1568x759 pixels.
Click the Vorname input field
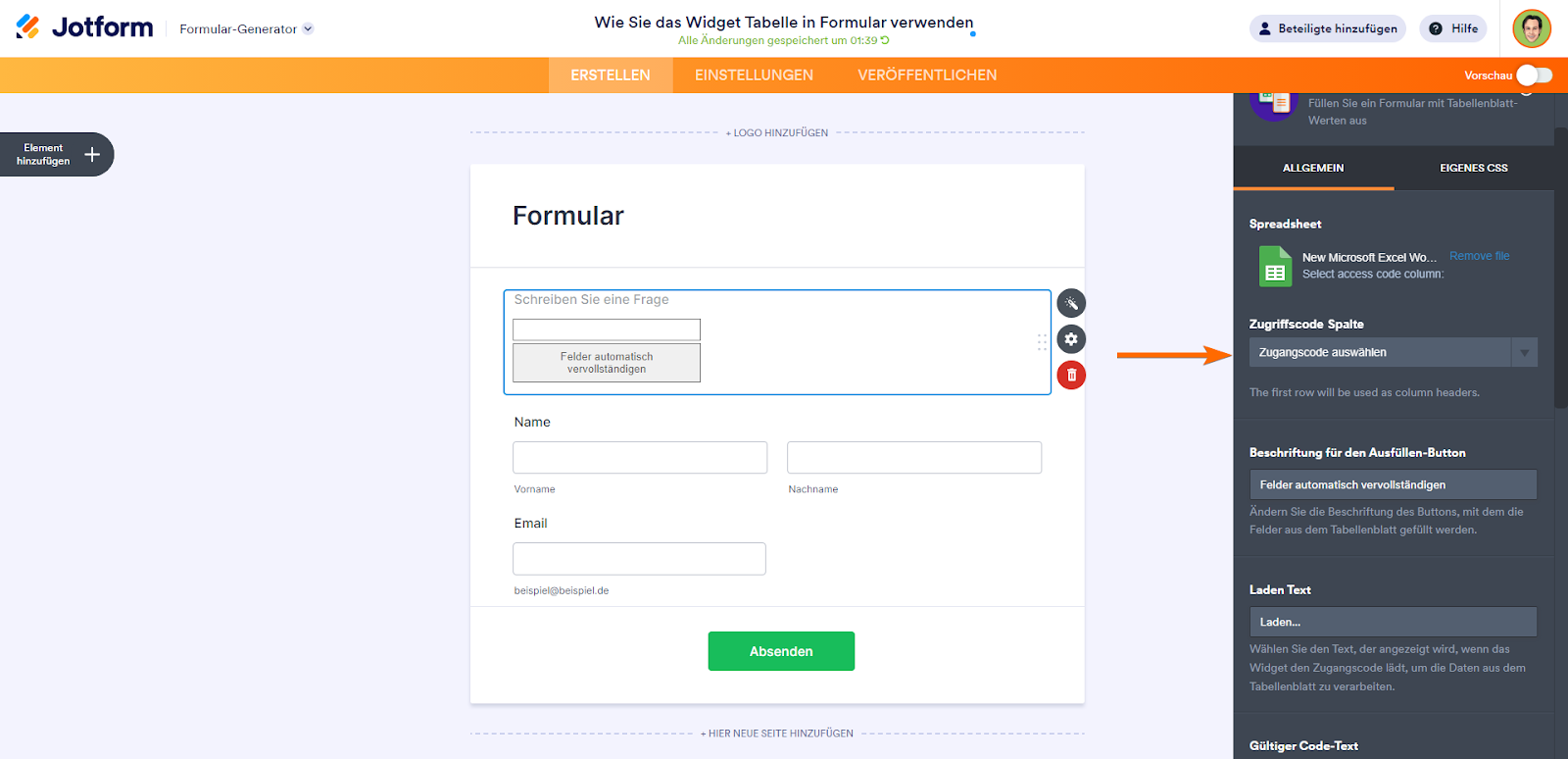point(640,458)
